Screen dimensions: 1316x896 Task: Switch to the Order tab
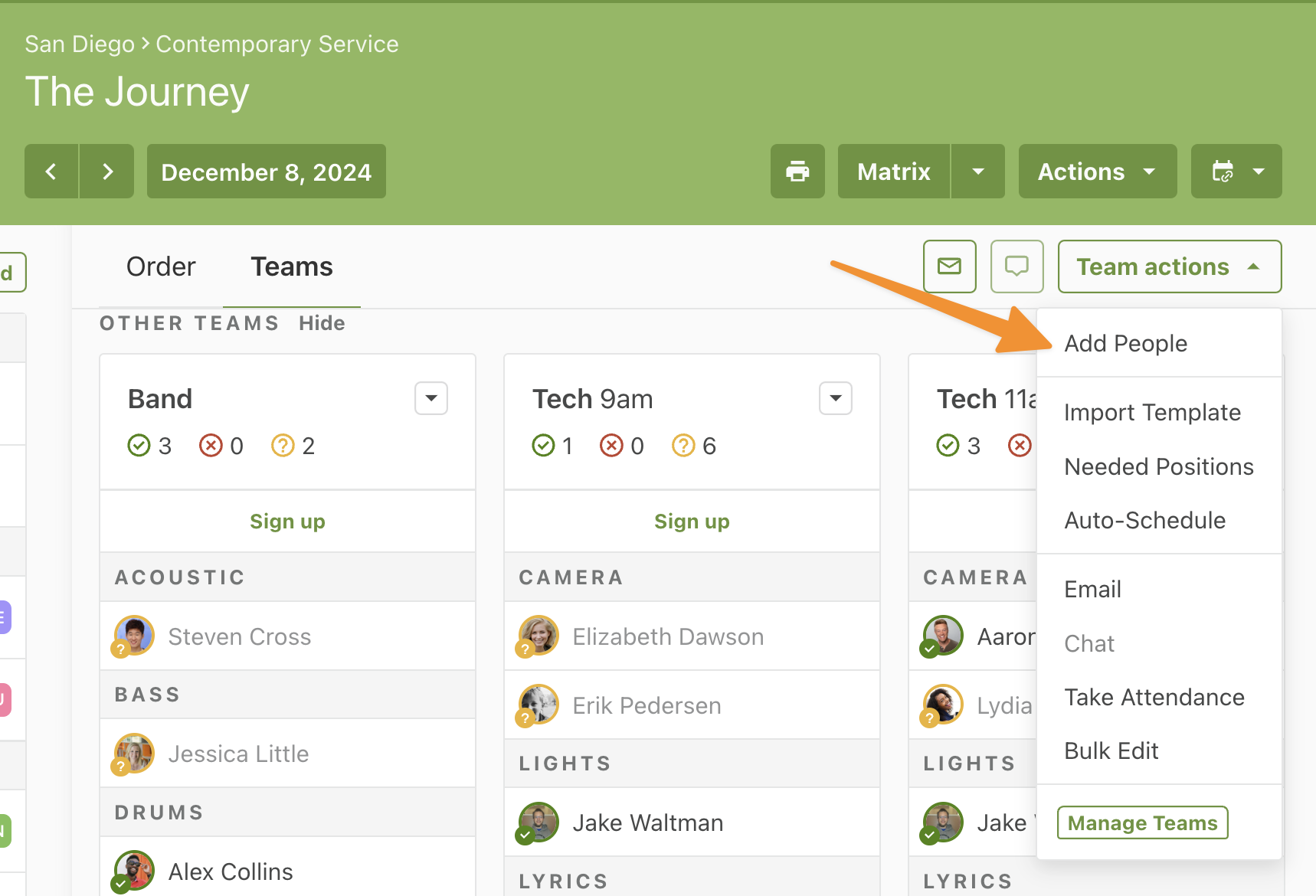click(x=161, y=267)
